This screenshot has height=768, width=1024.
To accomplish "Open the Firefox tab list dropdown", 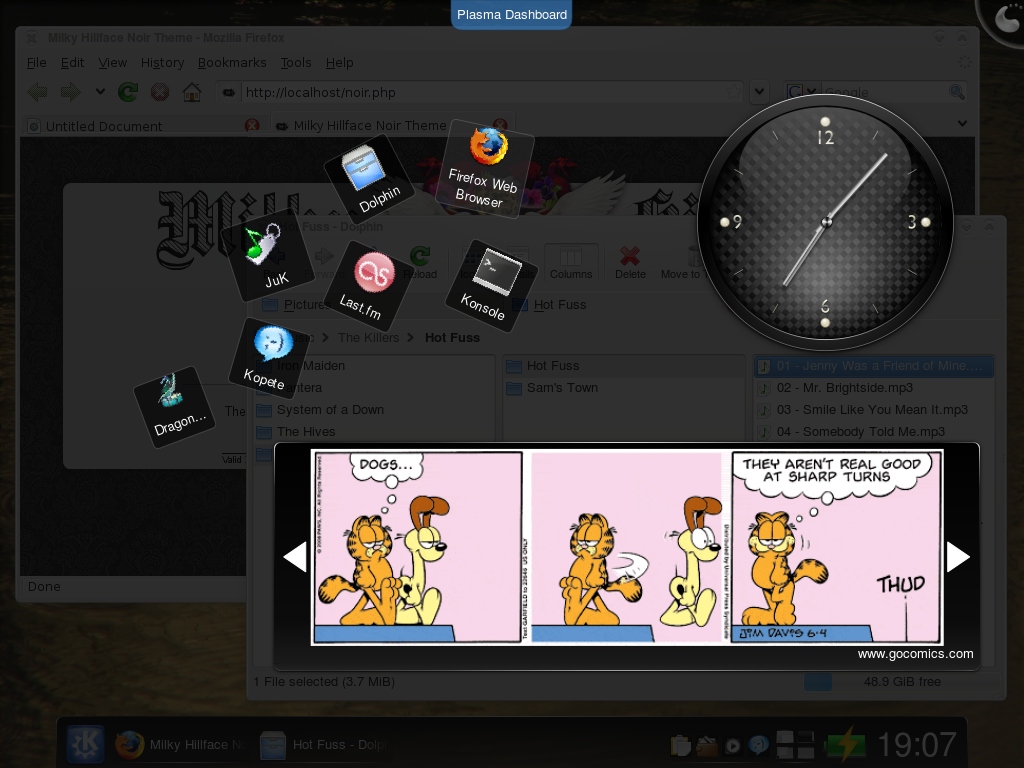I will 962,123.
